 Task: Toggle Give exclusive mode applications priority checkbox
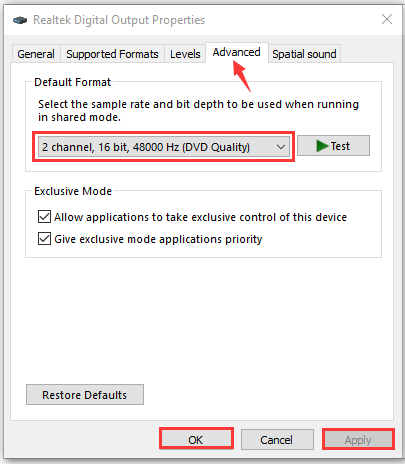(x=44, y=239)
